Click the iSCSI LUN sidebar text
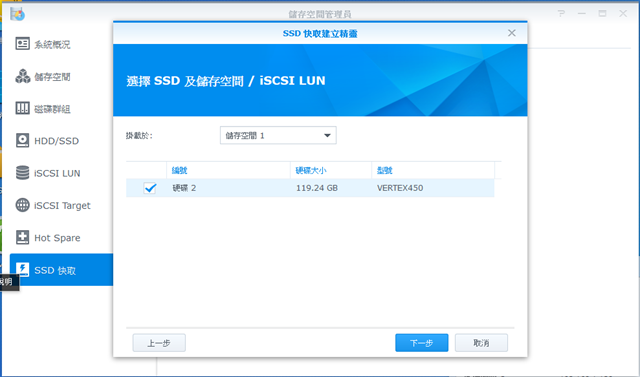640x377 pixels. [x=57, y=173]
